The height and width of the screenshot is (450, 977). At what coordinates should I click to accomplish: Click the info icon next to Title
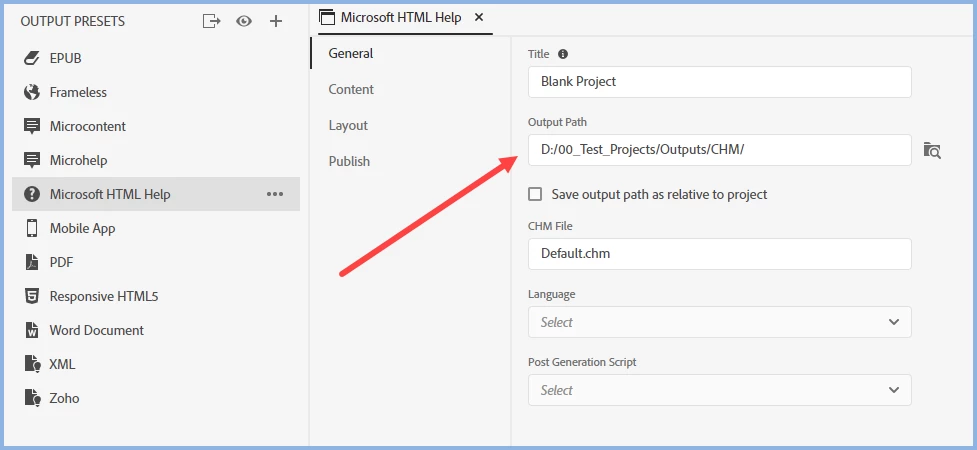click(563, 54)
